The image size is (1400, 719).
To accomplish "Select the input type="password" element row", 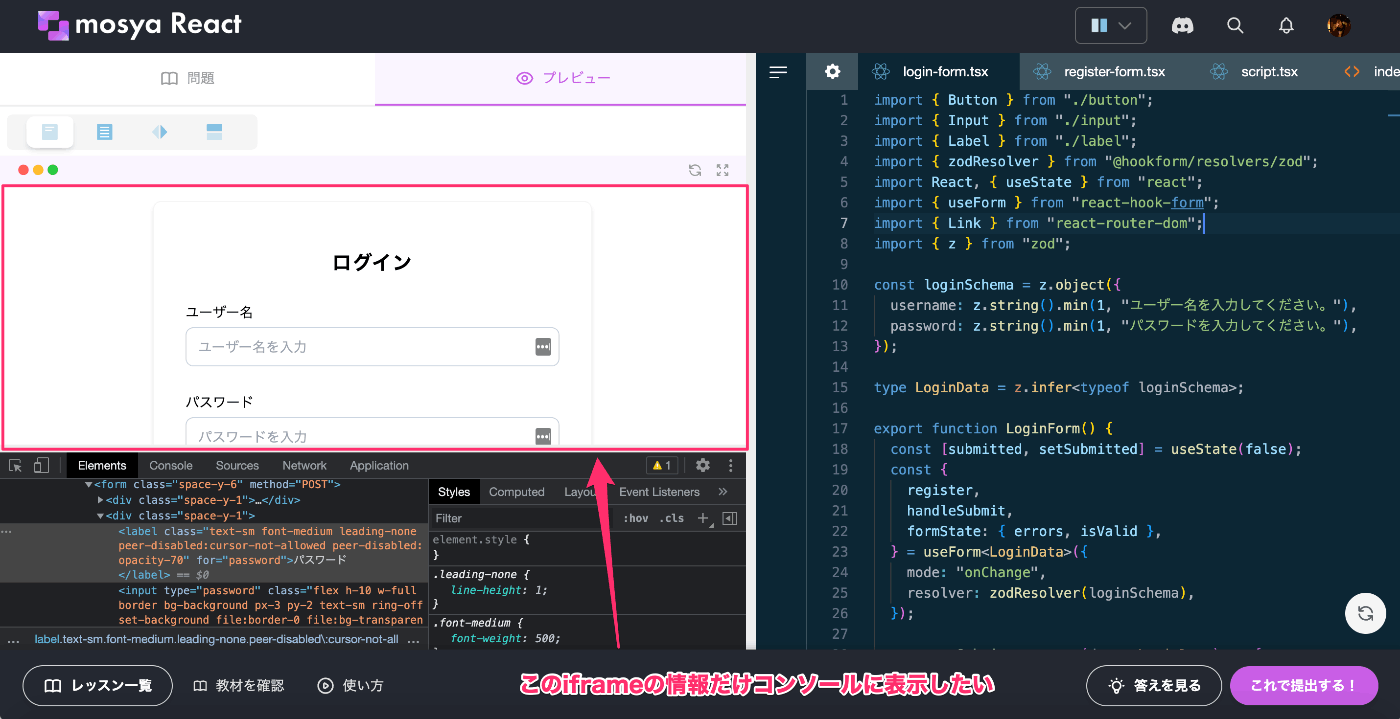I will click(x=214, y=605).
